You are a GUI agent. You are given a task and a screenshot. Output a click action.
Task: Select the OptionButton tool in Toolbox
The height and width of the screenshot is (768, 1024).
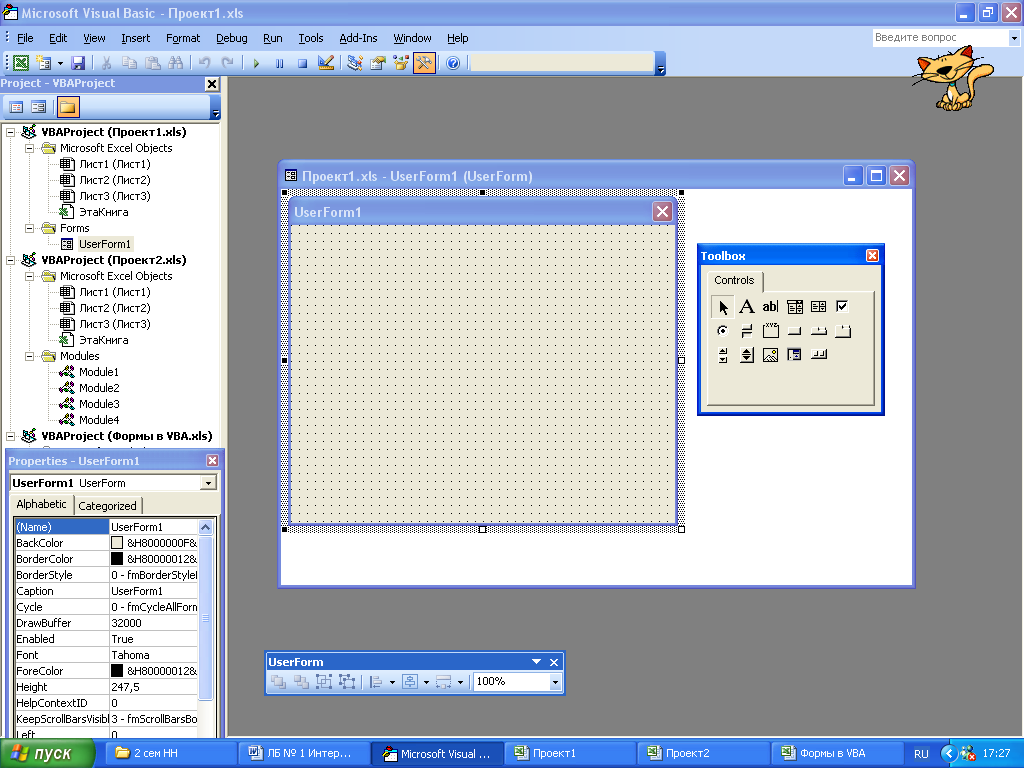(722, 330)
